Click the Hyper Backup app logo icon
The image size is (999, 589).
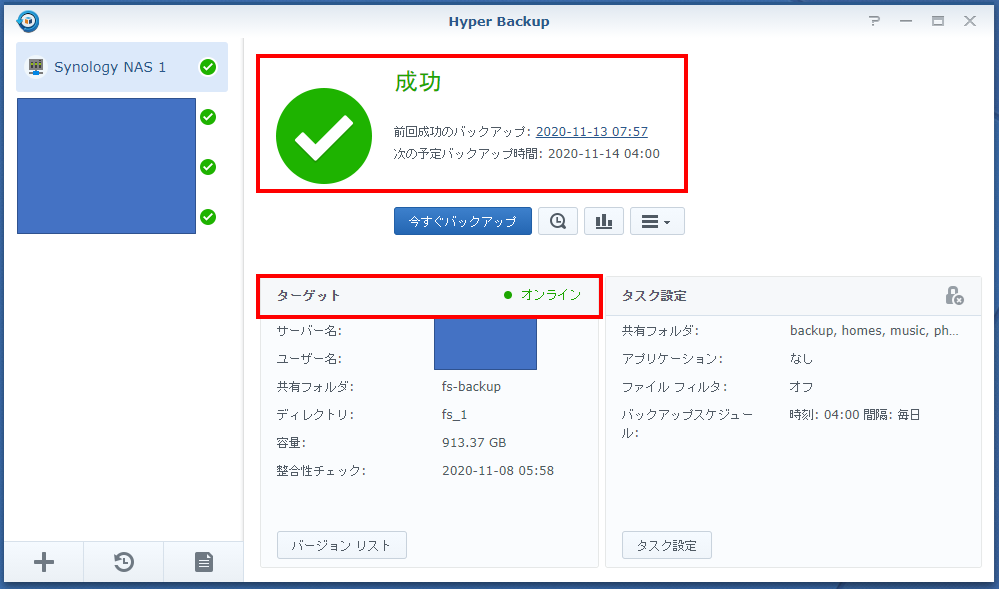[28, 21]
